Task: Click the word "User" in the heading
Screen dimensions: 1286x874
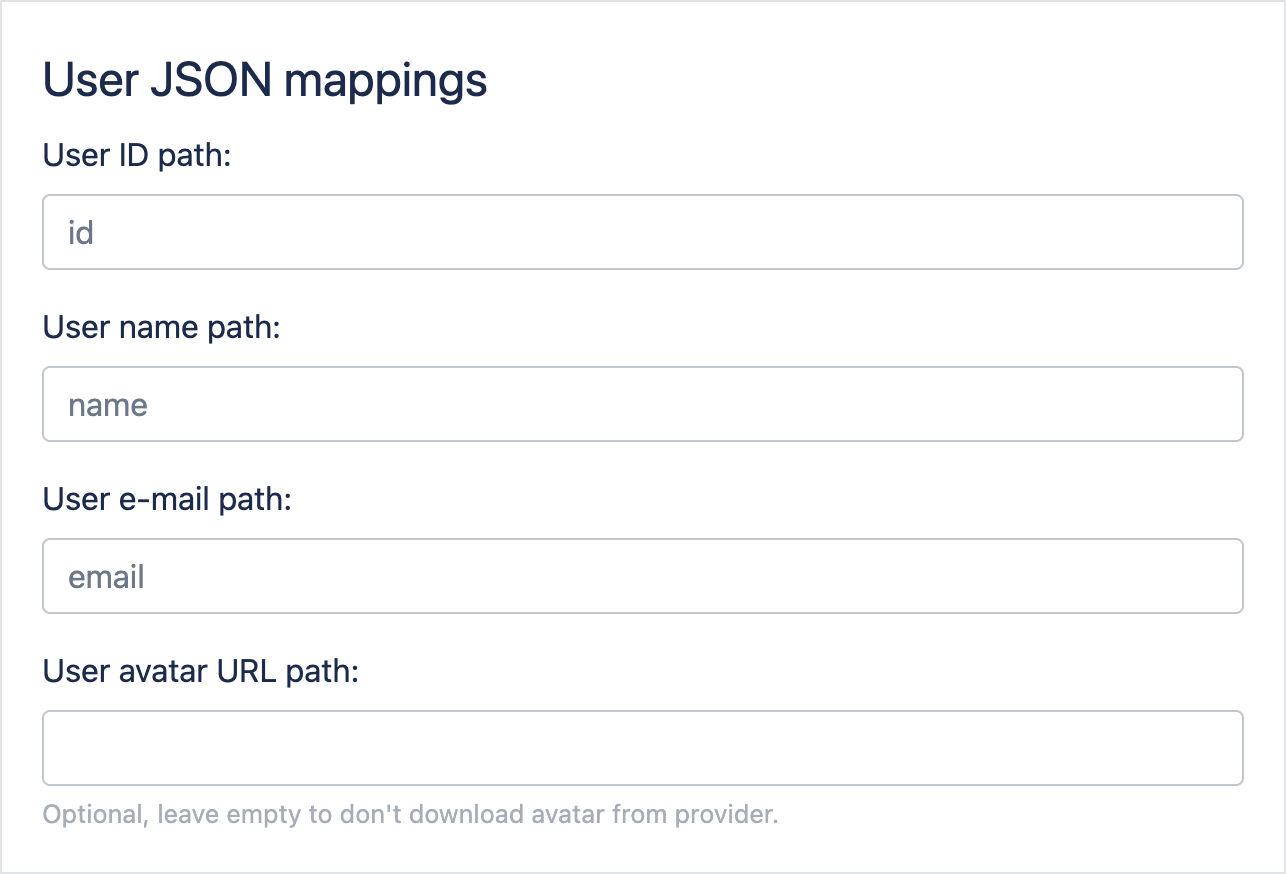Action: (89, 82)
